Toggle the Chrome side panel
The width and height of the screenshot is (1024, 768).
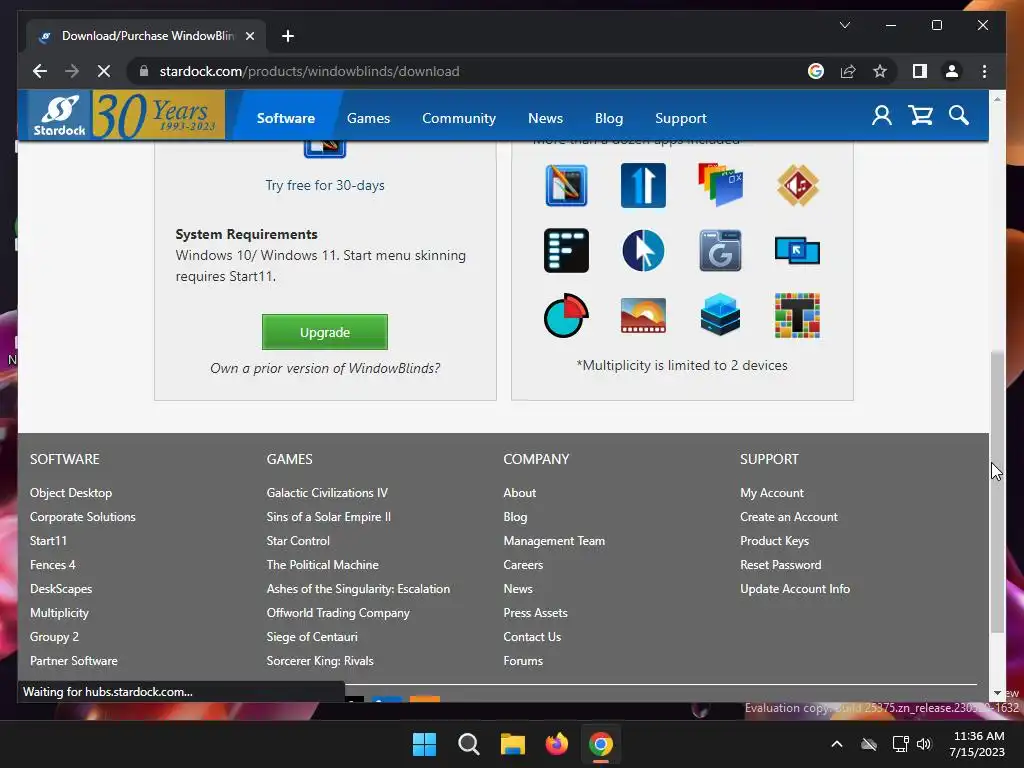(x=920, y=71)
